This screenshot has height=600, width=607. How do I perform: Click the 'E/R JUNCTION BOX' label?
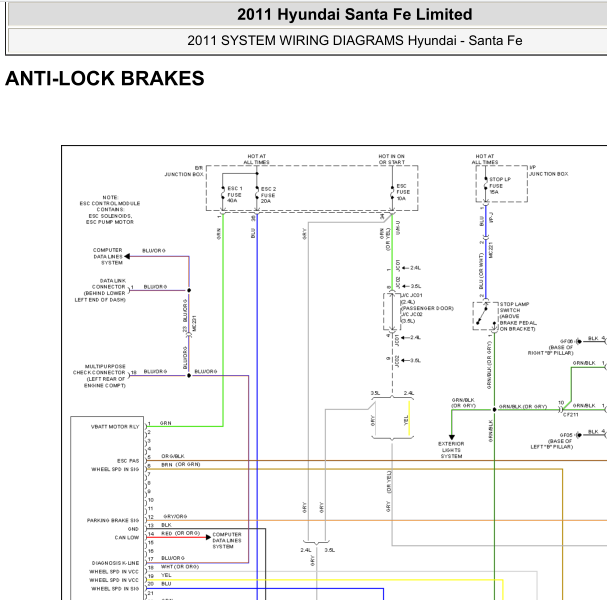pyautogui.click(x=184, y=171)
